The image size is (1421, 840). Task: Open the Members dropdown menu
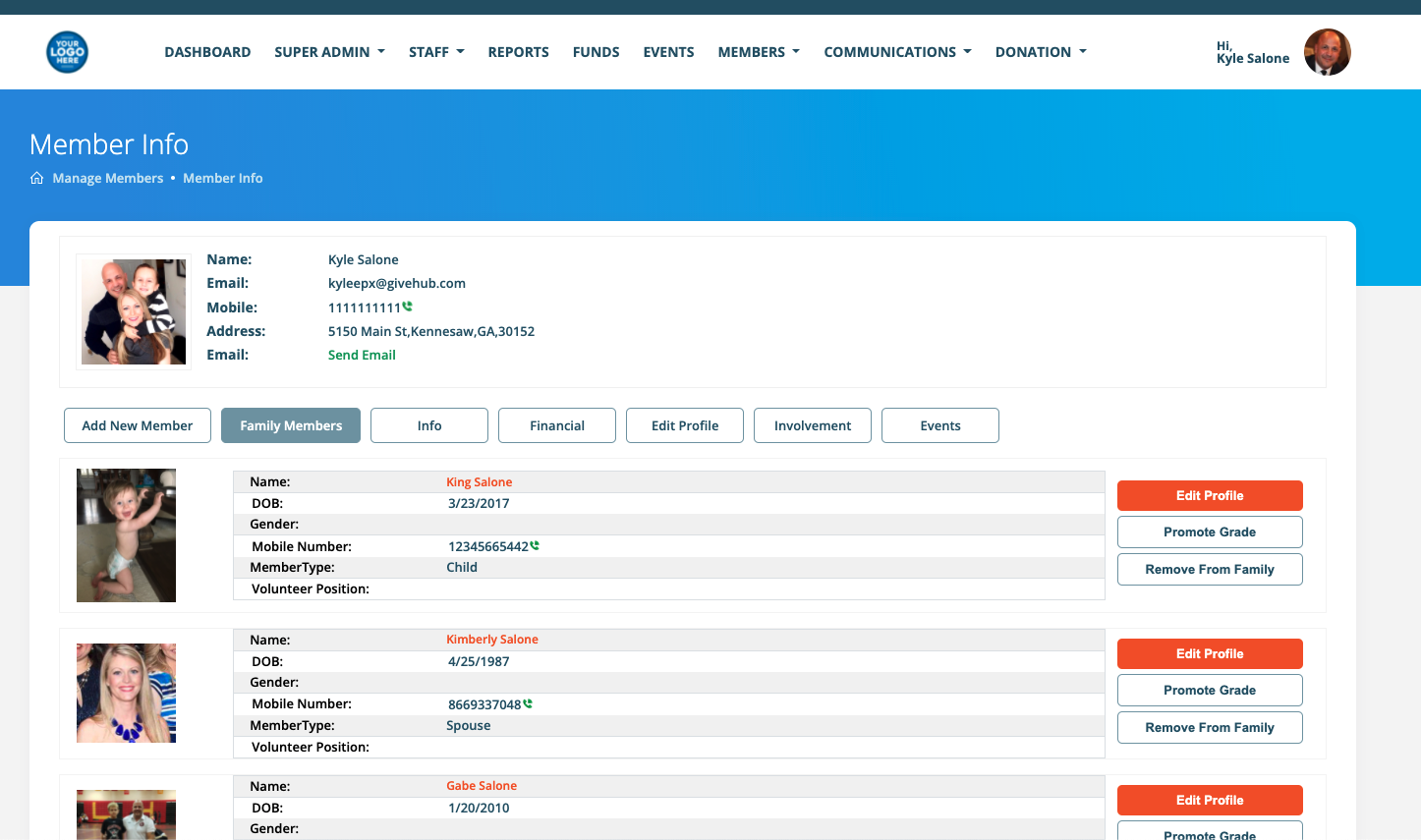click(x=759, y=52)
